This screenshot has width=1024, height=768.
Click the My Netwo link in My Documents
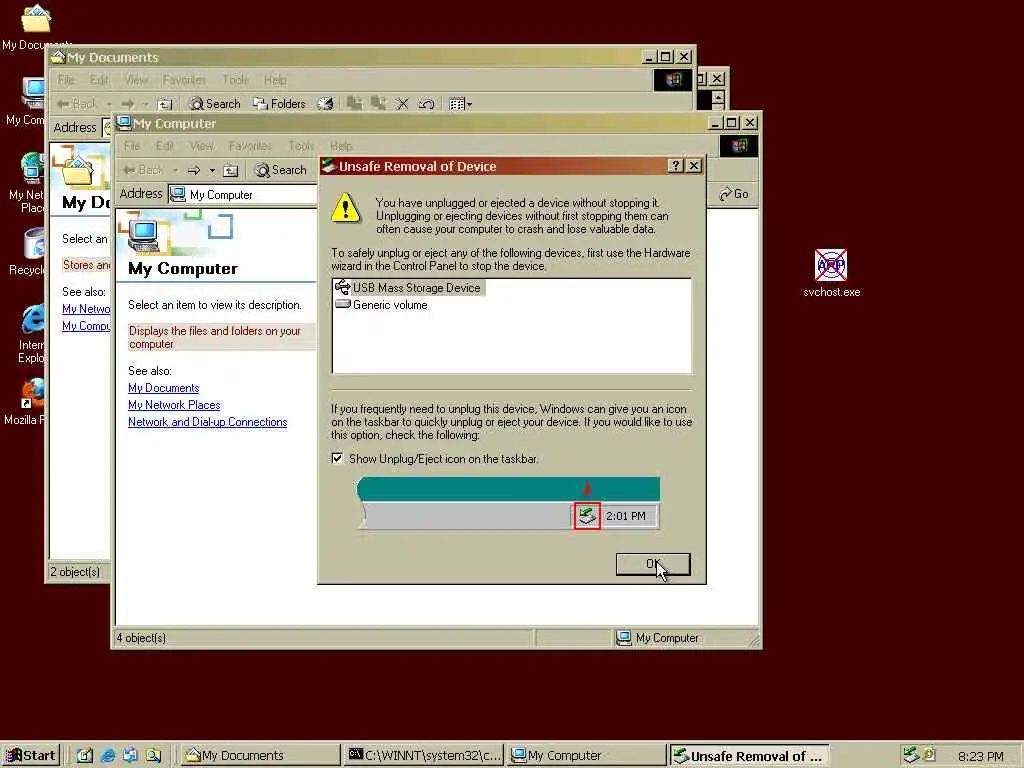[x=86, y=309]
